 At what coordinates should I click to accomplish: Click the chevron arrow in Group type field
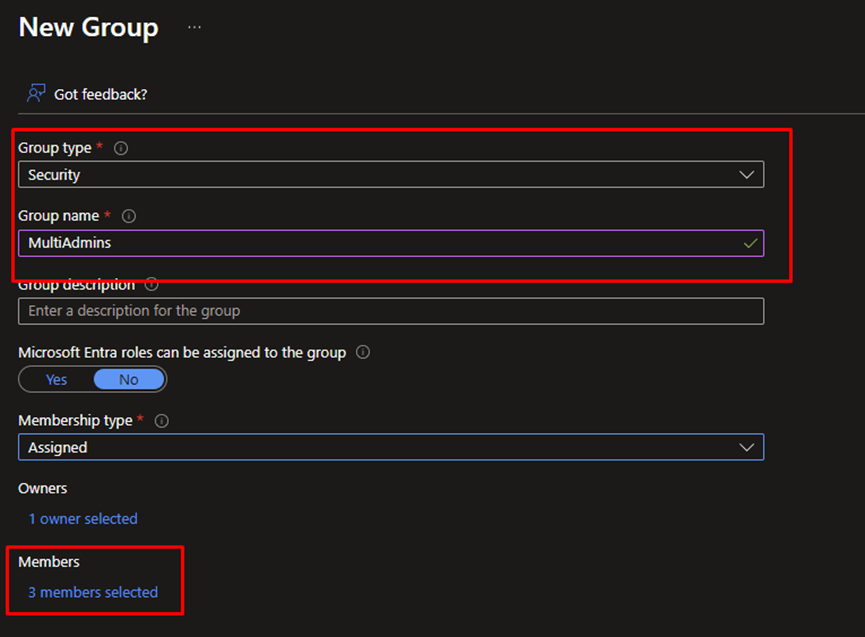pyautogui.click(x=746, y=175)
